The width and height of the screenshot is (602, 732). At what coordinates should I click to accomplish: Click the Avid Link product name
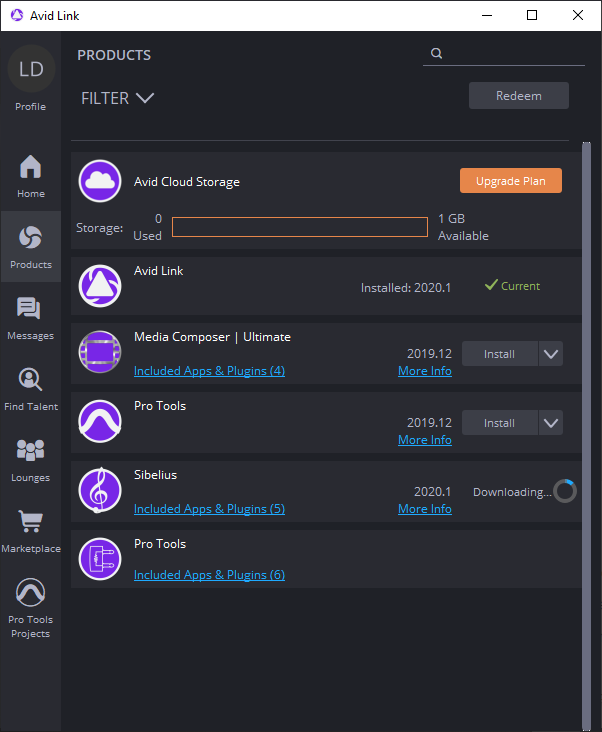(158, 271)
